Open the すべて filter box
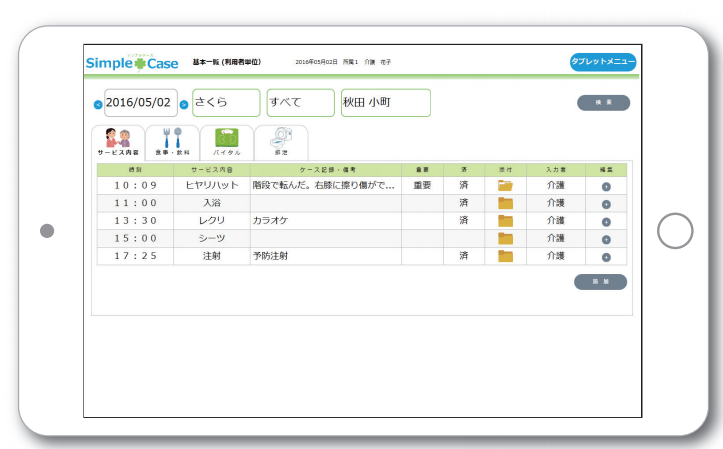 [300, 103]
